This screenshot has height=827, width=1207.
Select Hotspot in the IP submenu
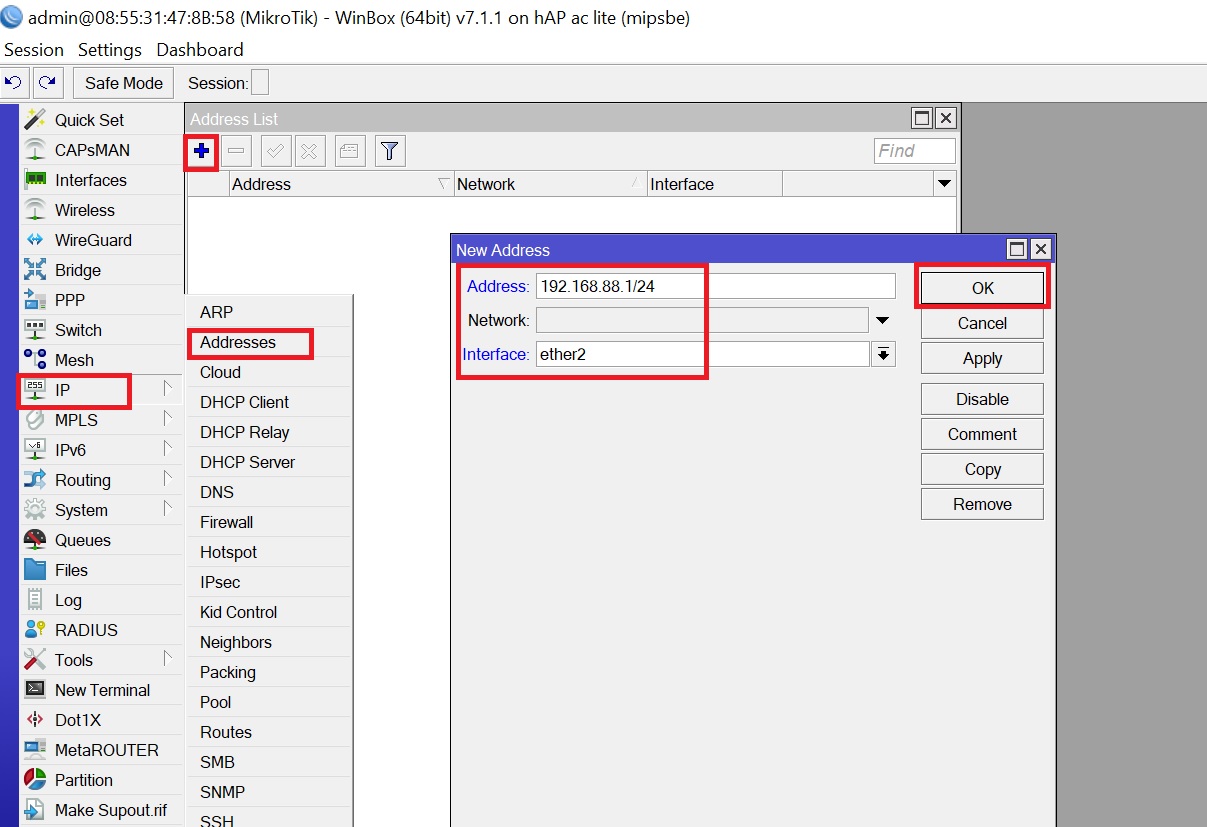coord(270,552)
